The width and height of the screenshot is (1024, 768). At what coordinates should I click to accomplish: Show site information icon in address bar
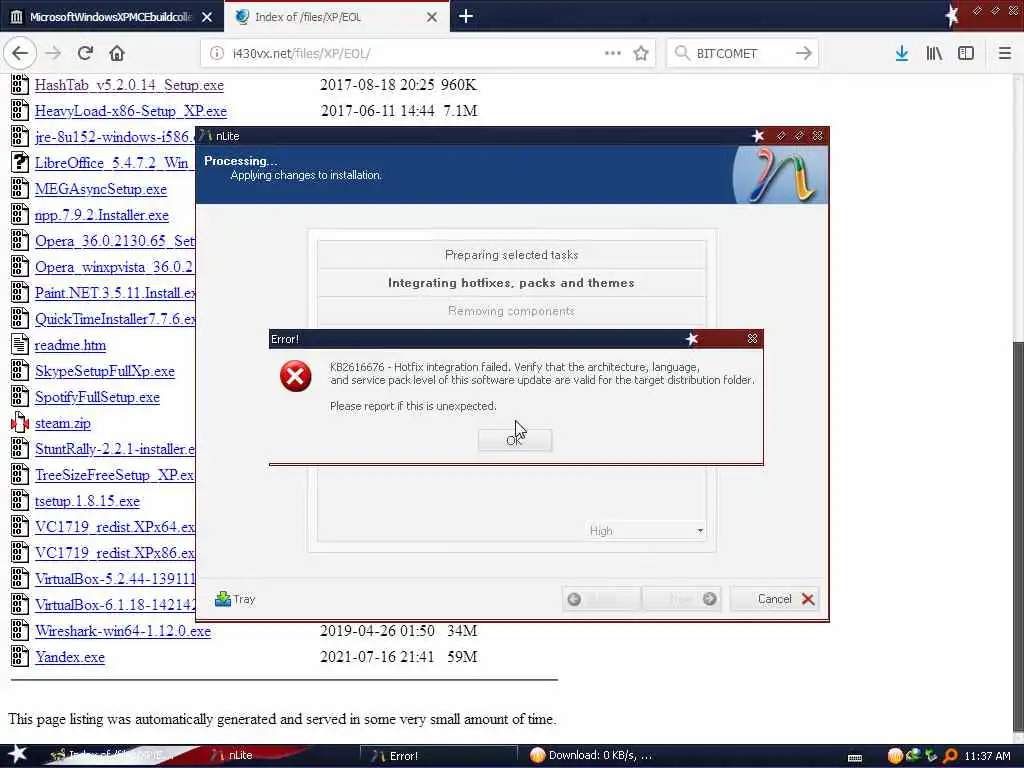[x=217, y=54]
